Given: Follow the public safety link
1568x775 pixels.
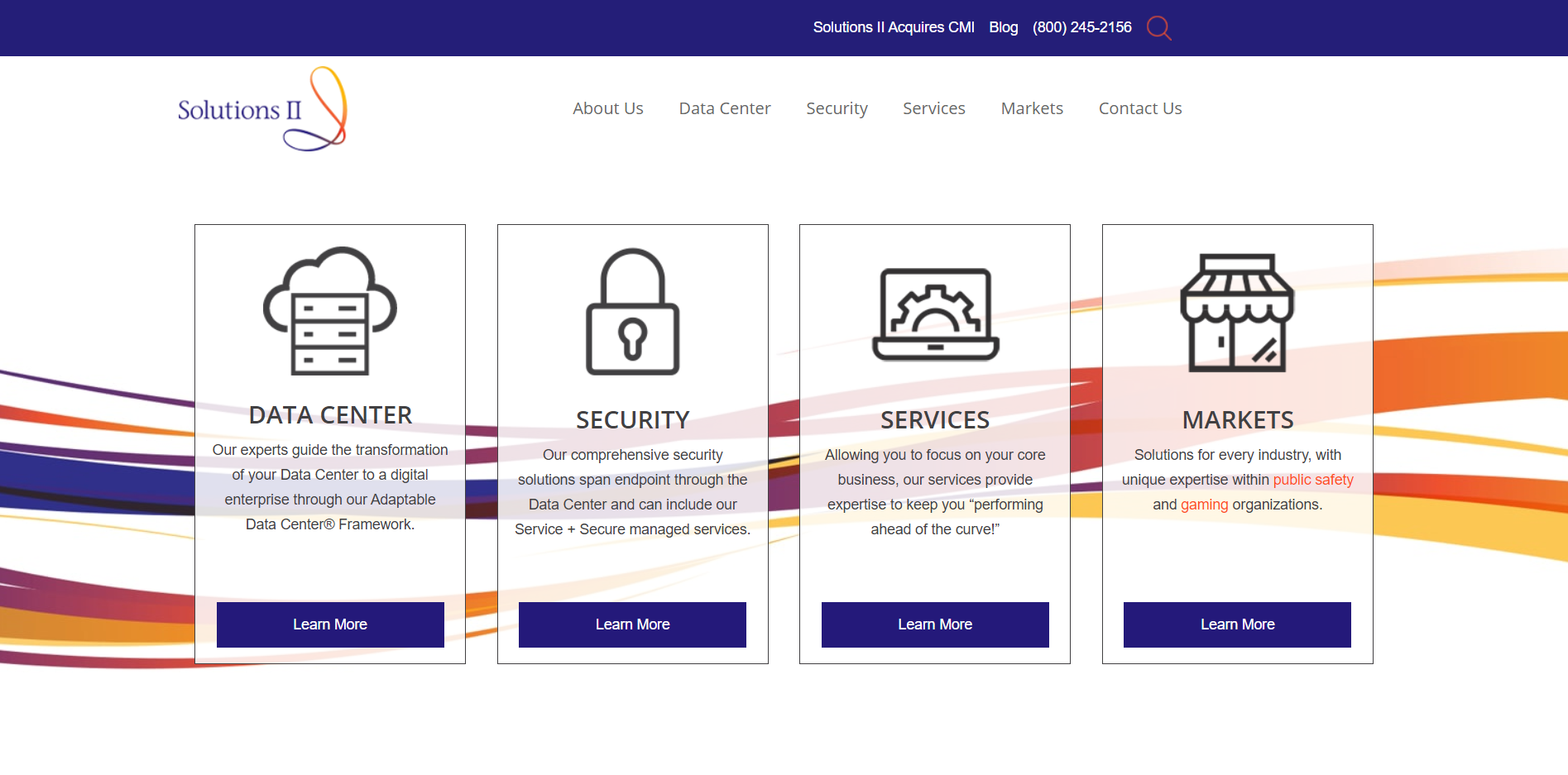Looking at the screenshot, I should [x=1313, y=480].
